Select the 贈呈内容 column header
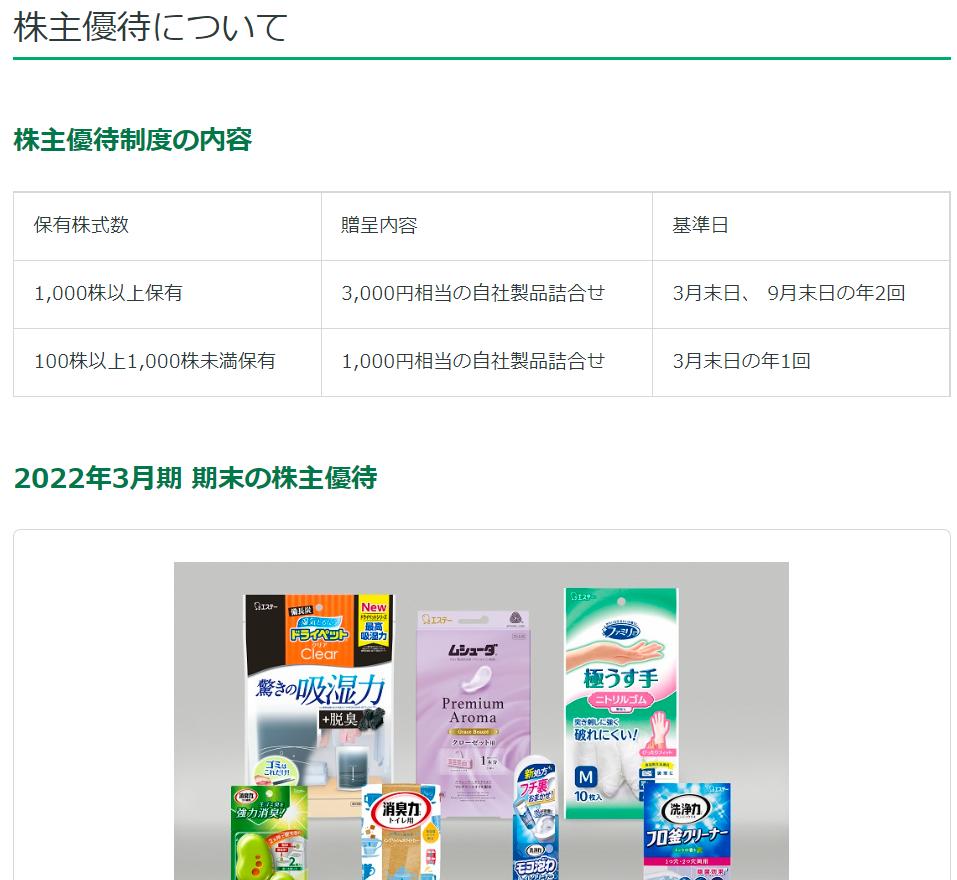Screen dimensions: 957x880 379,225
